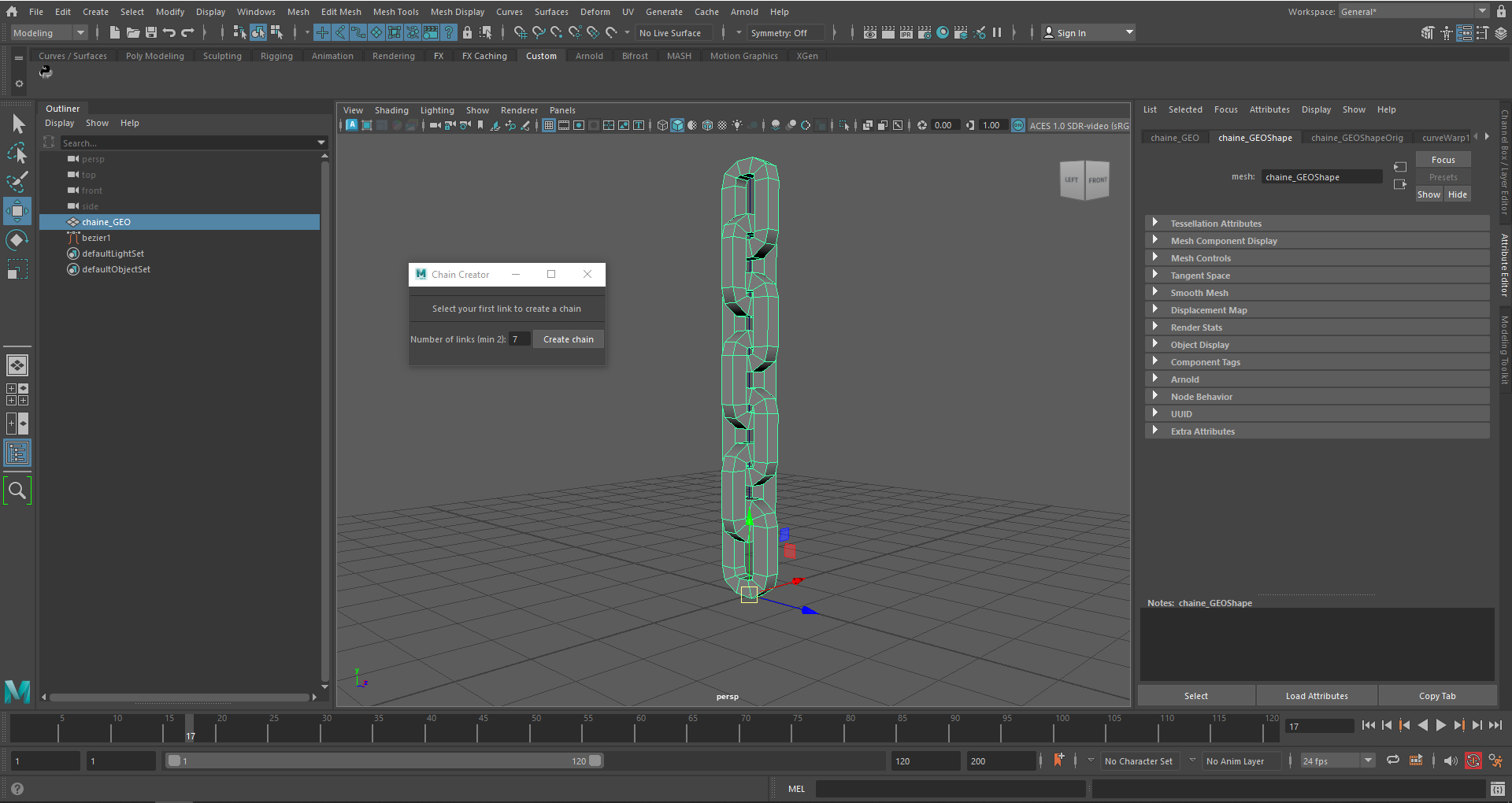
Task: Open the Mesh Tools menu
Action: [x=395, y=12]
